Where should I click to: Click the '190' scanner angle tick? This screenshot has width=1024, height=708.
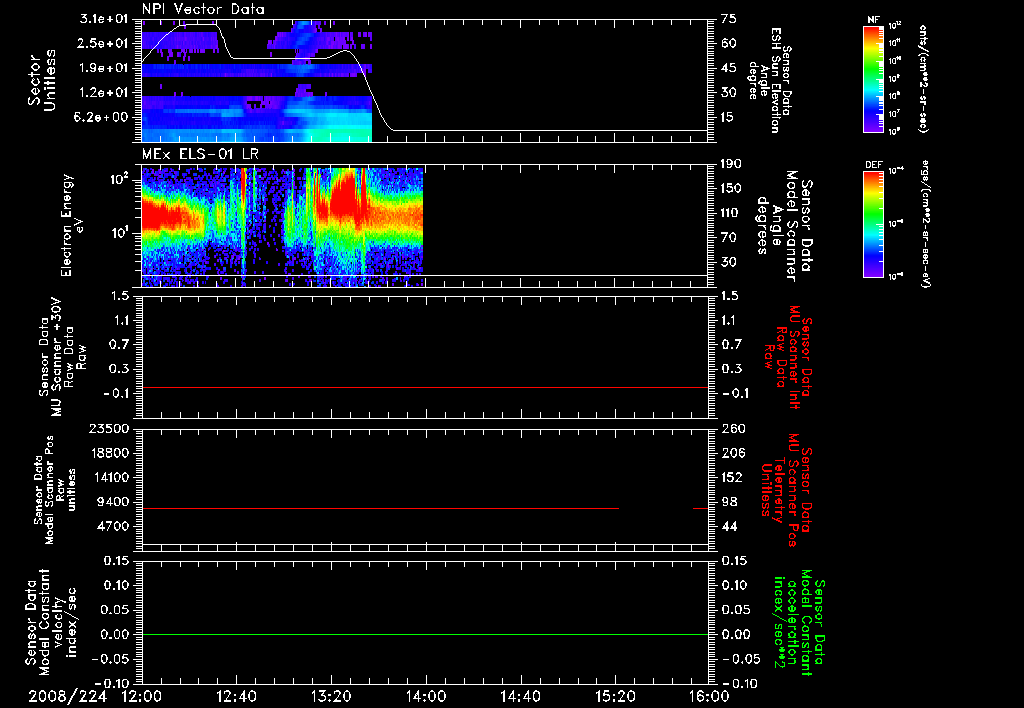click(x=731, y=164)
